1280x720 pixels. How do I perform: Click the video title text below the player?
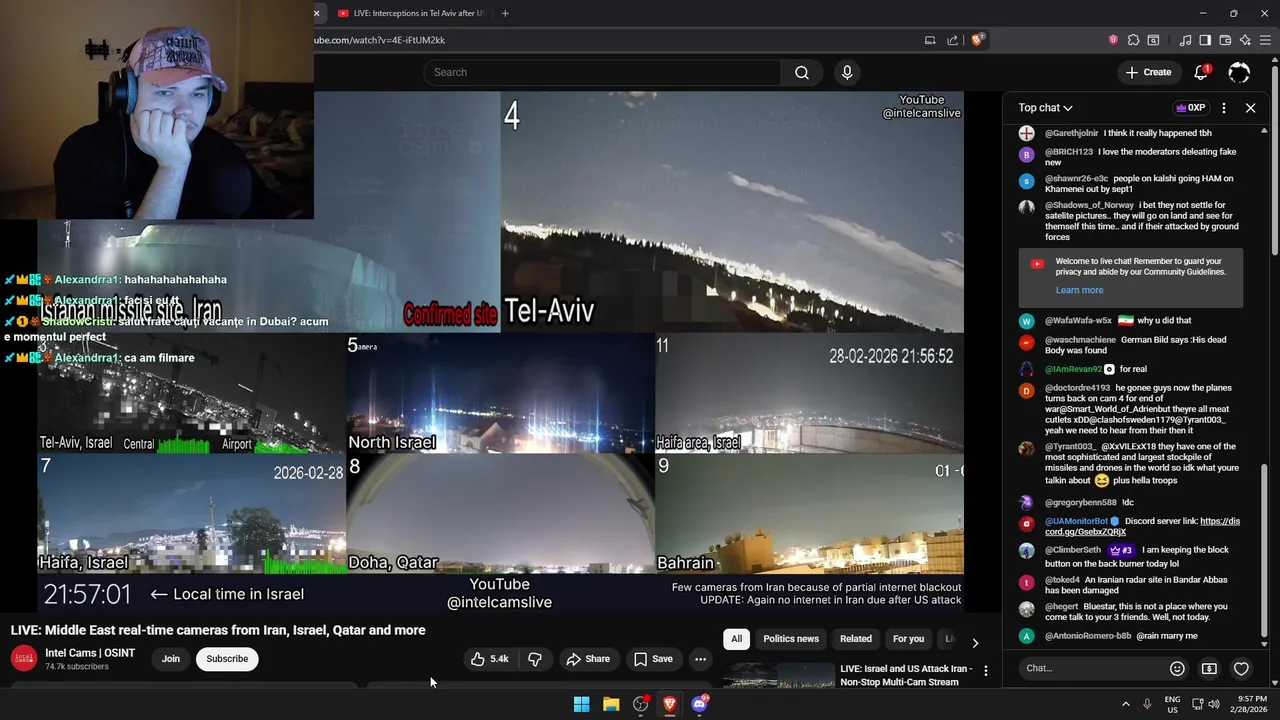coord(218,630)
